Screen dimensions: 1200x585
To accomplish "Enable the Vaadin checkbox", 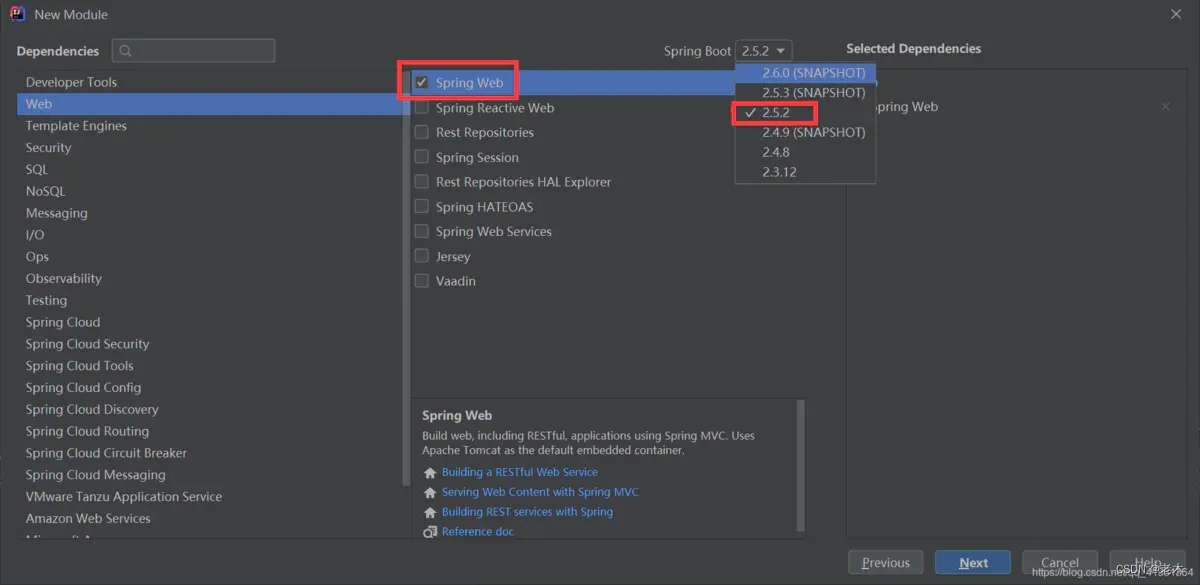I will coord(422,281).
